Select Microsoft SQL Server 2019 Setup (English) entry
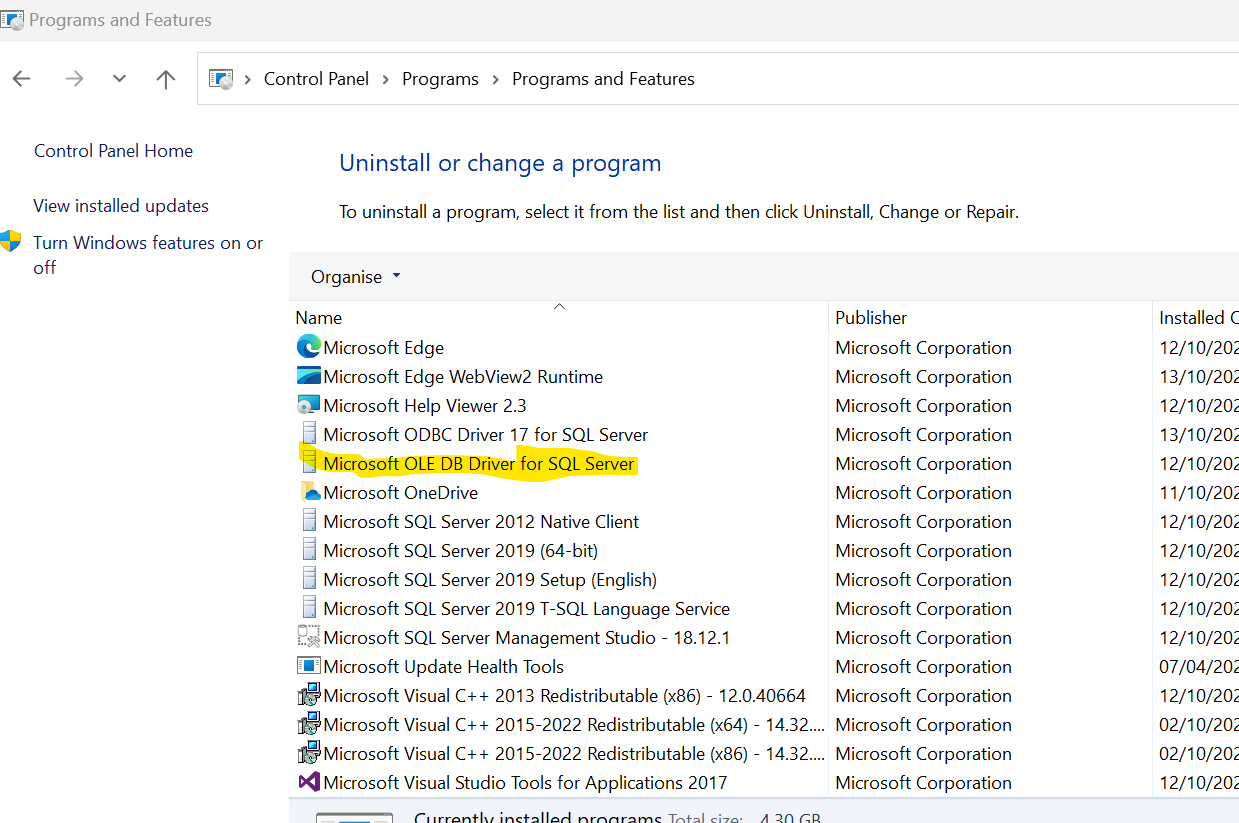This screenshot has height=823, width=1239. 490,580
